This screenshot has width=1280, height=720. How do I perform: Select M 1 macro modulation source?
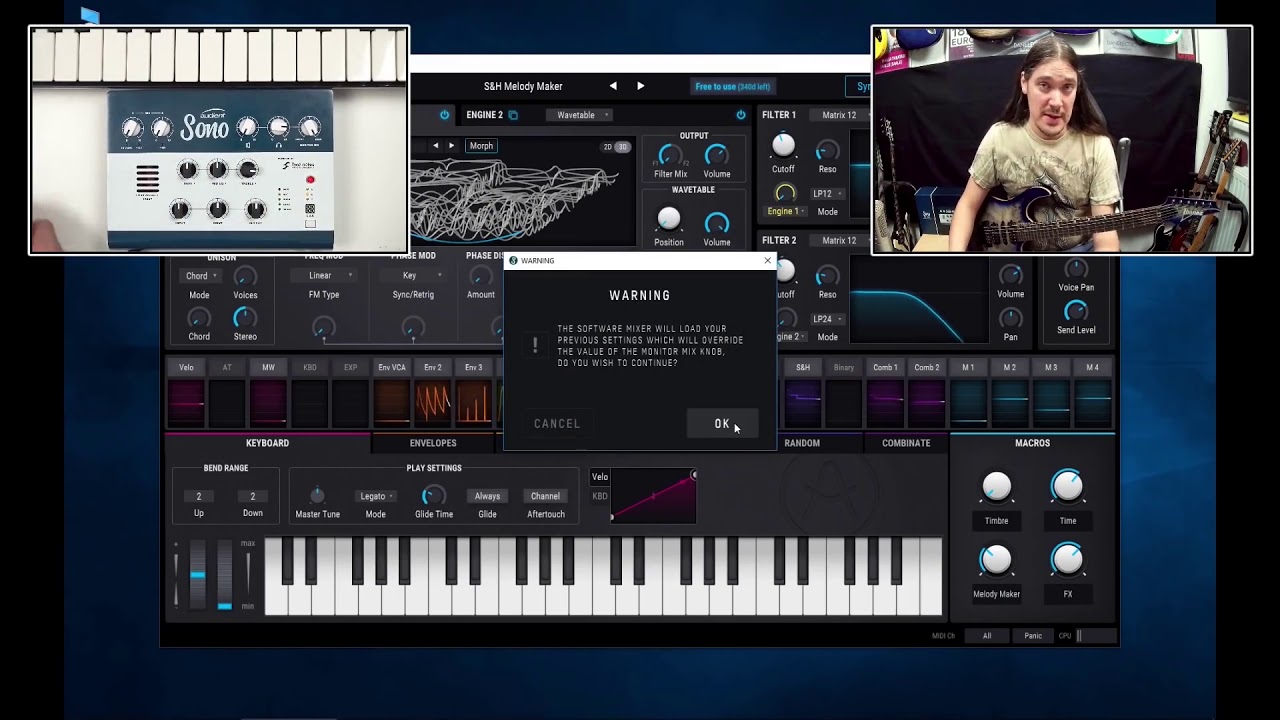pyautogui.click(x=968, y=368)
